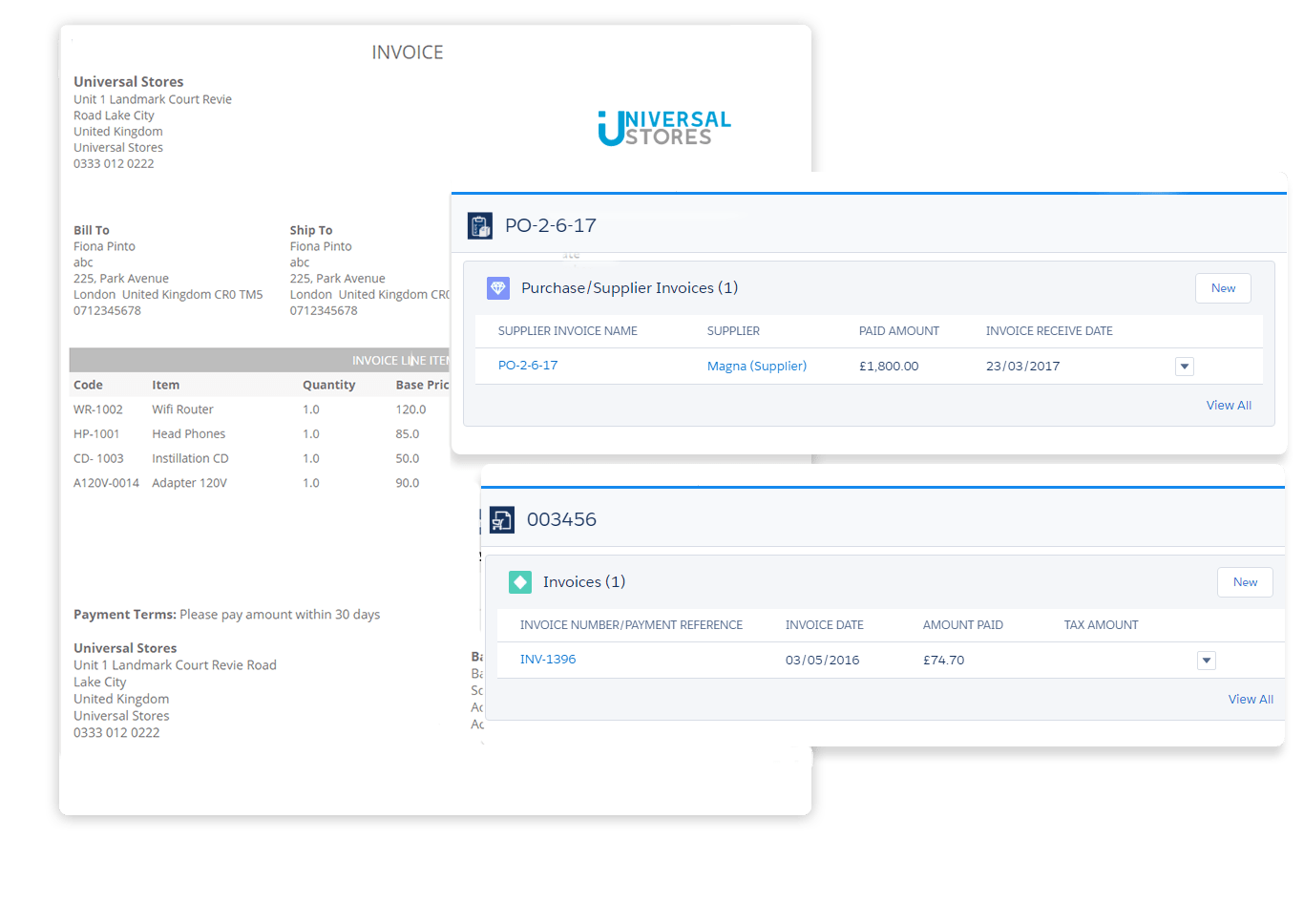Click the PO-2-6-17 record title
This screenshot has height=924, width=1304.
click(x=551, y=226)
